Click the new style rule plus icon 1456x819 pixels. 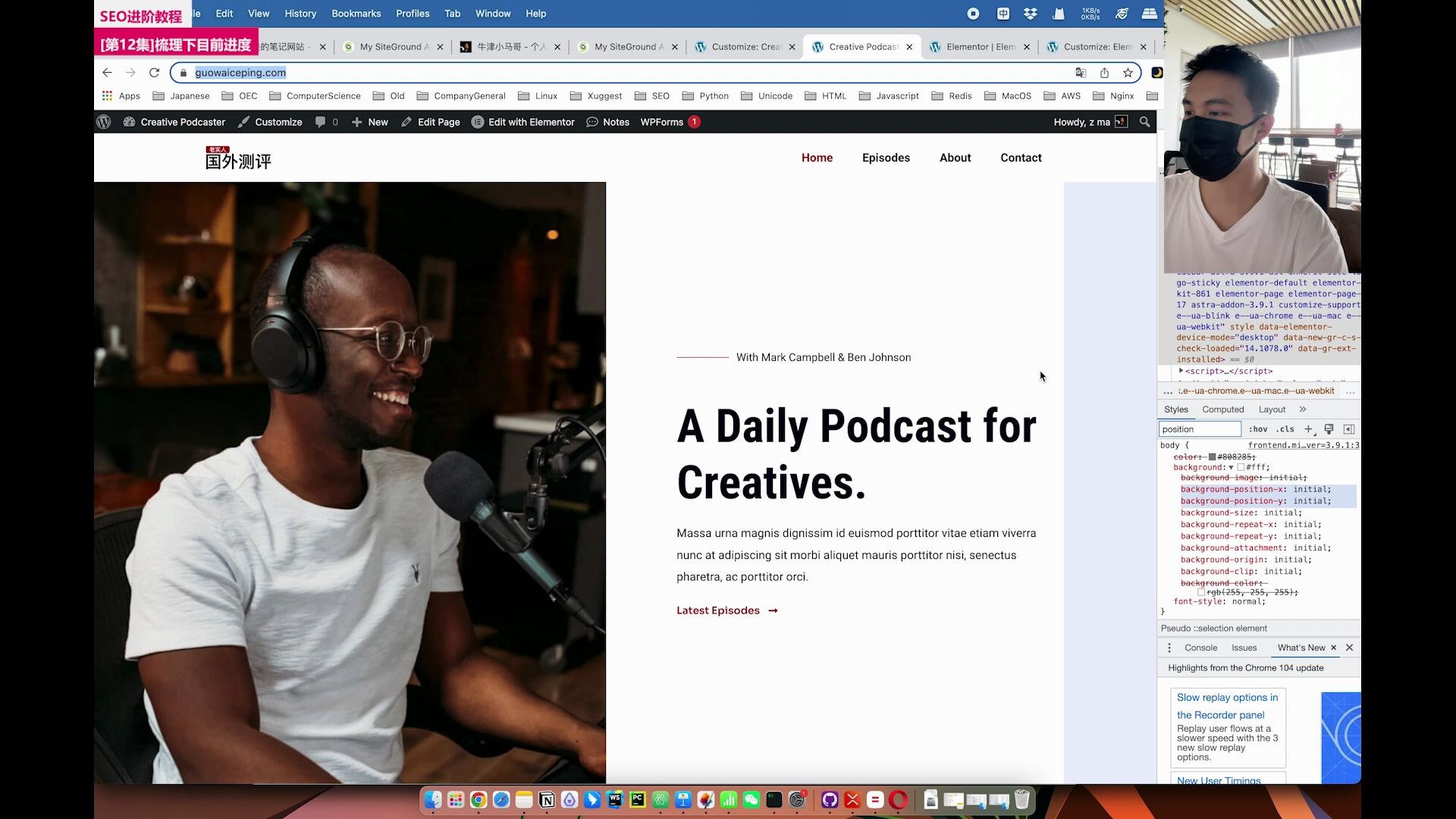[1309, 429]
